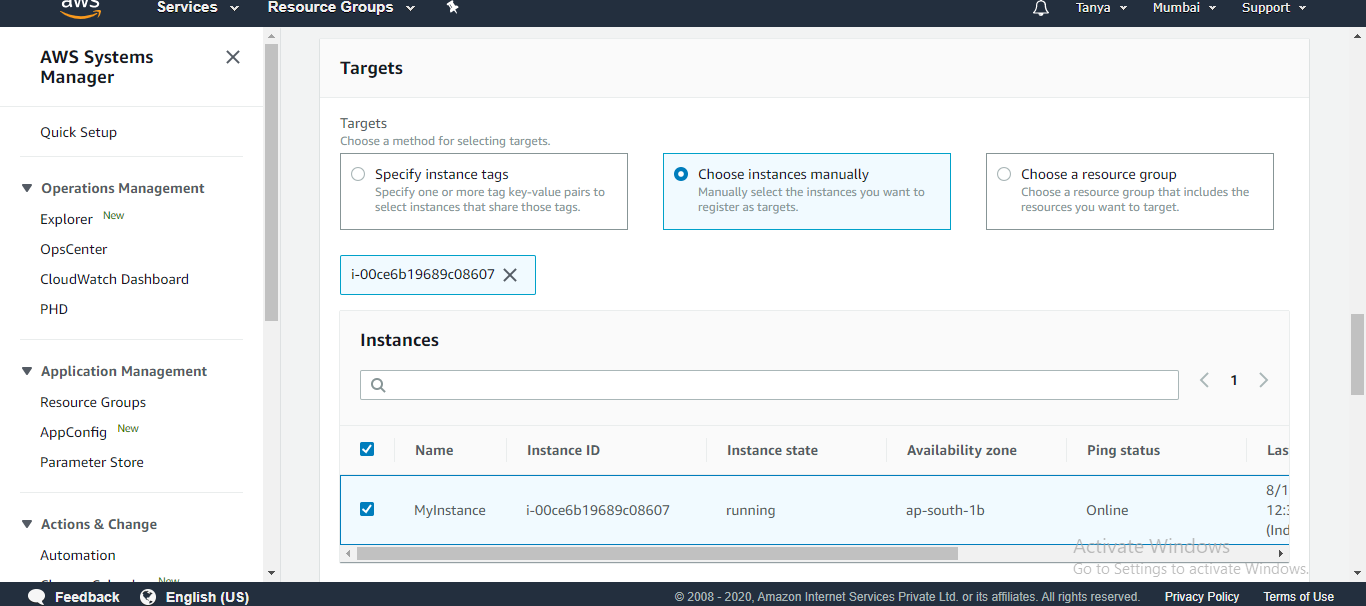The height and width of the screenshot is (606, 1366).
Task: Click the Instance ID column header
Action: coord(563,450)
